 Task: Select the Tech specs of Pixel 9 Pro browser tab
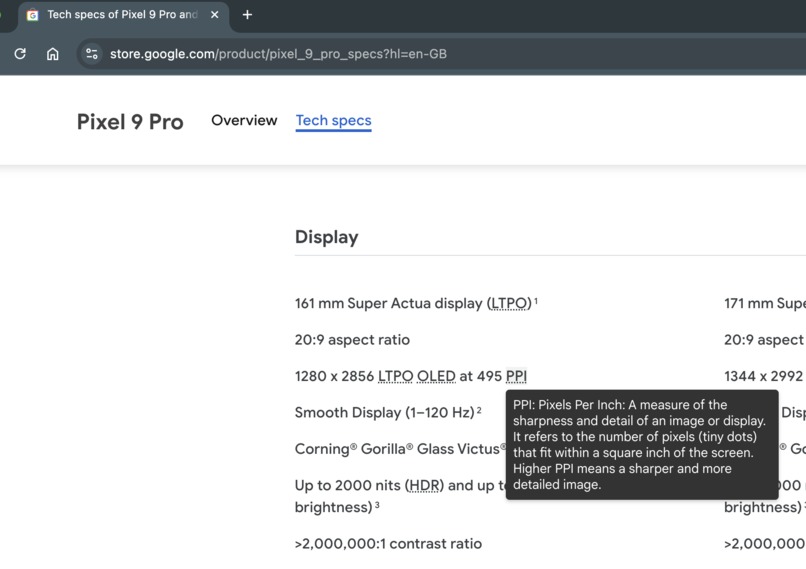tap(123, 15)
